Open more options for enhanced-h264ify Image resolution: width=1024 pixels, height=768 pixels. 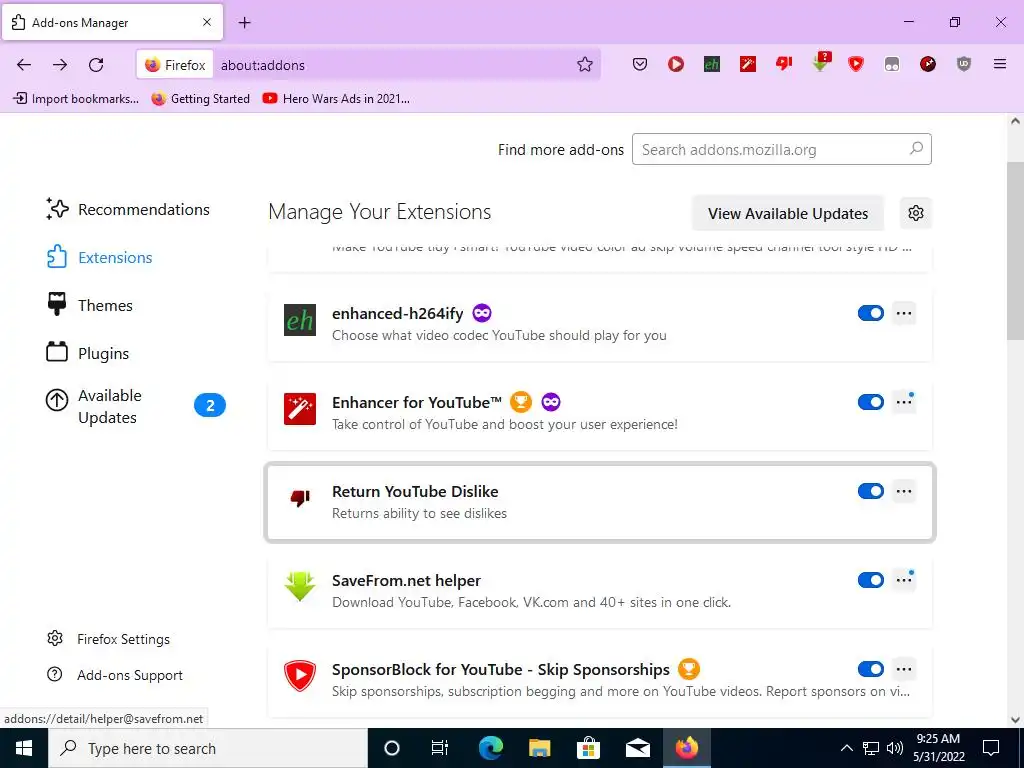(x=904, y=313)
